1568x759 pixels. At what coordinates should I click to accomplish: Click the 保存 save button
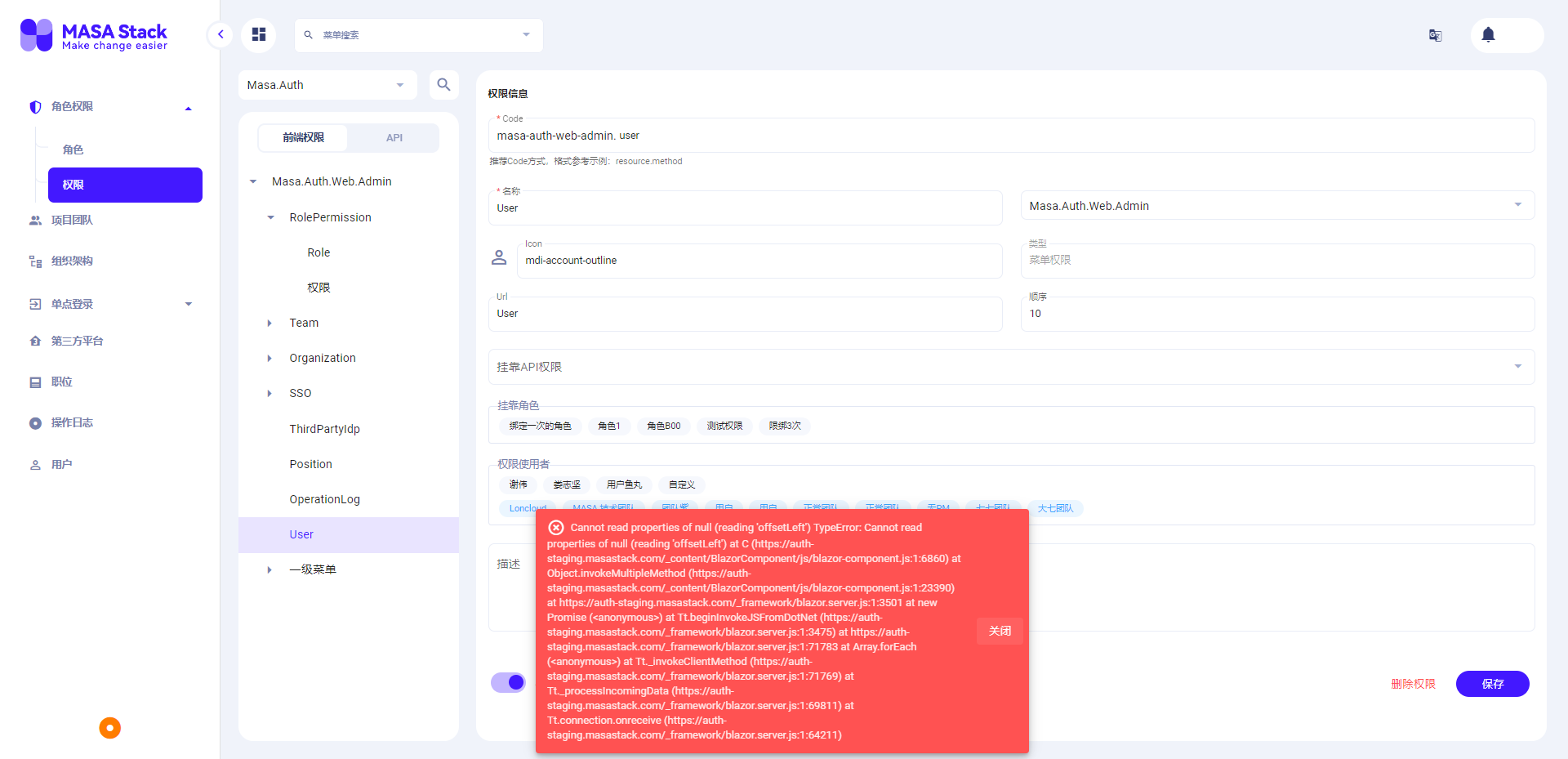coord(1492,684)
